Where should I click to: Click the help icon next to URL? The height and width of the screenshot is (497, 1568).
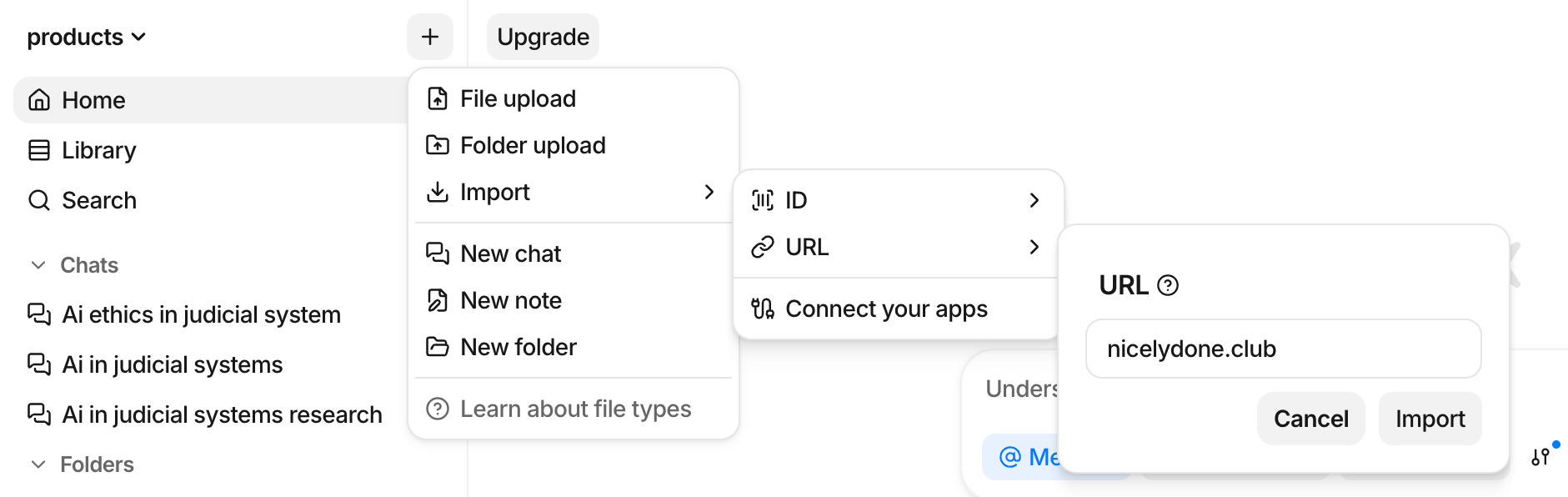coord(1170,285)
